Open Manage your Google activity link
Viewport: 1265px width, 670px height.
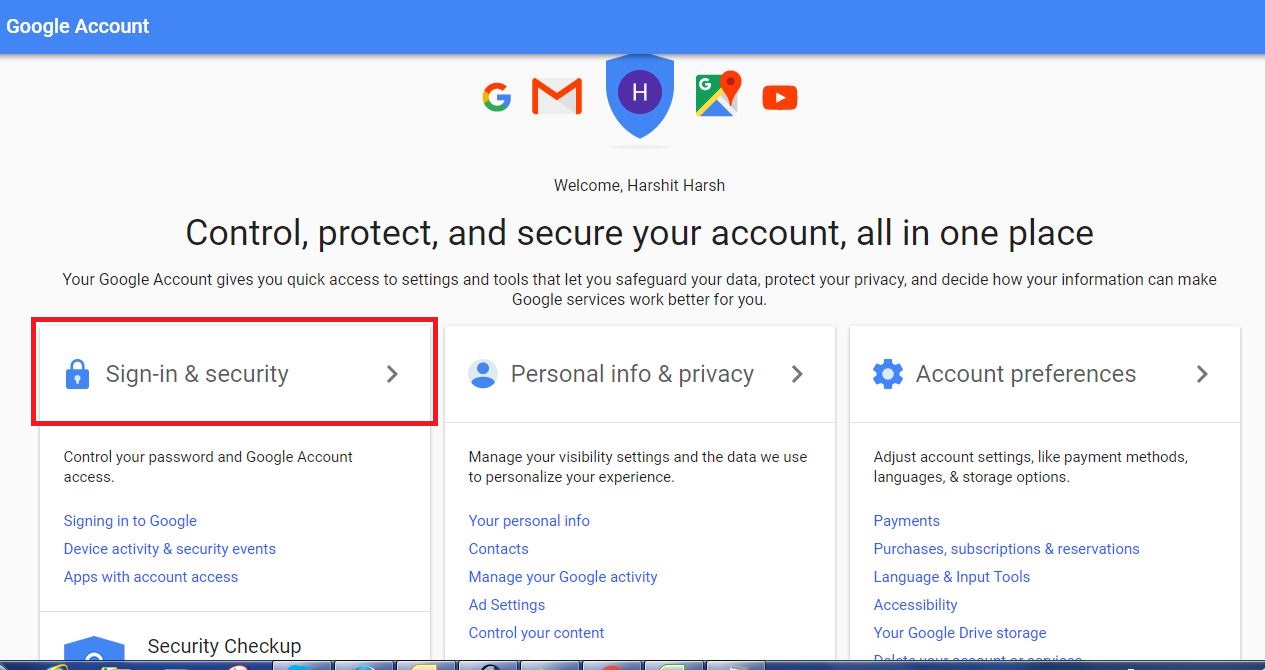tap(563, 577)
